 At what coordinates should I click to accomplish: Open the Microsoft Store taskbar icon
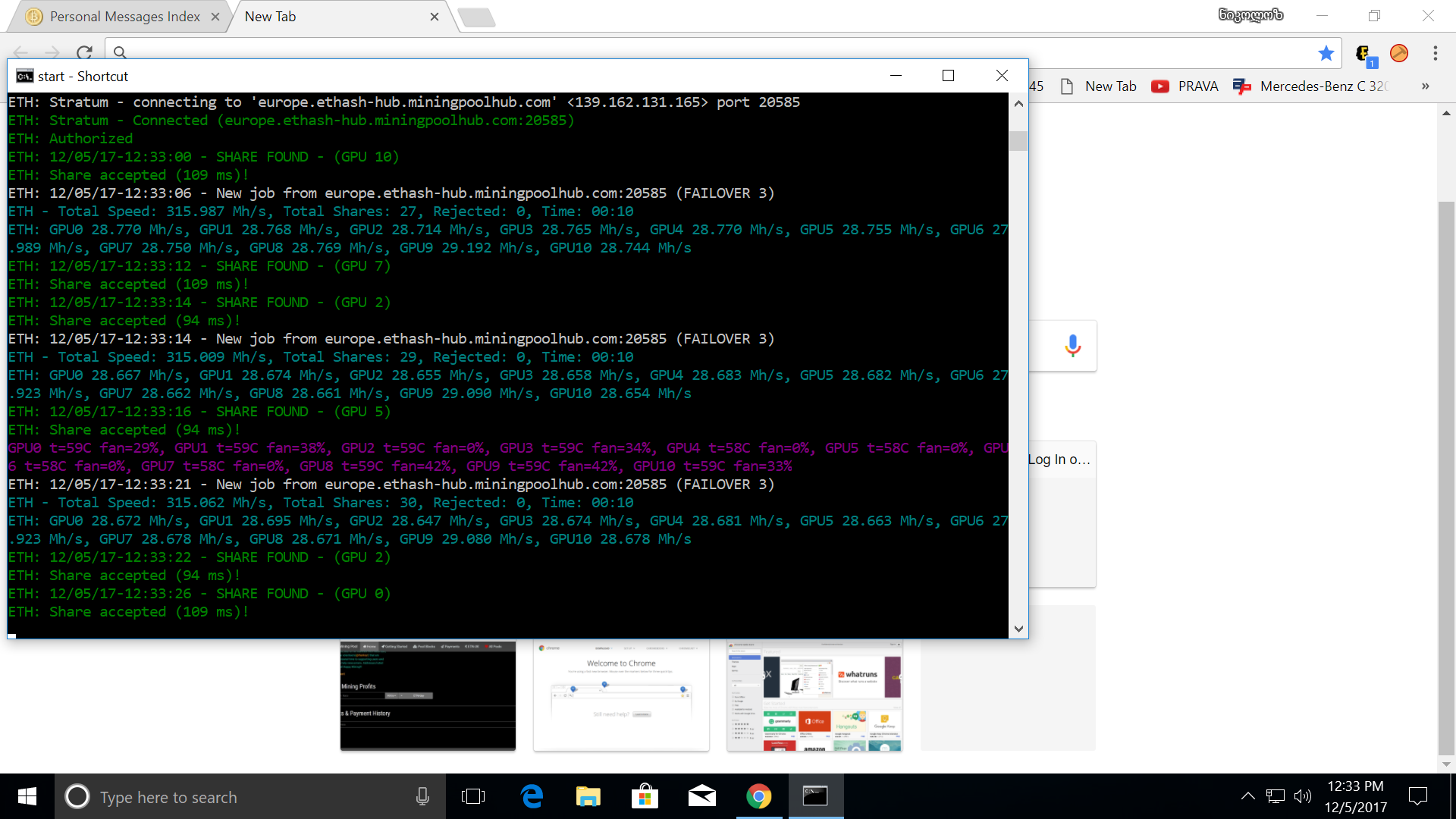[645, 796]
